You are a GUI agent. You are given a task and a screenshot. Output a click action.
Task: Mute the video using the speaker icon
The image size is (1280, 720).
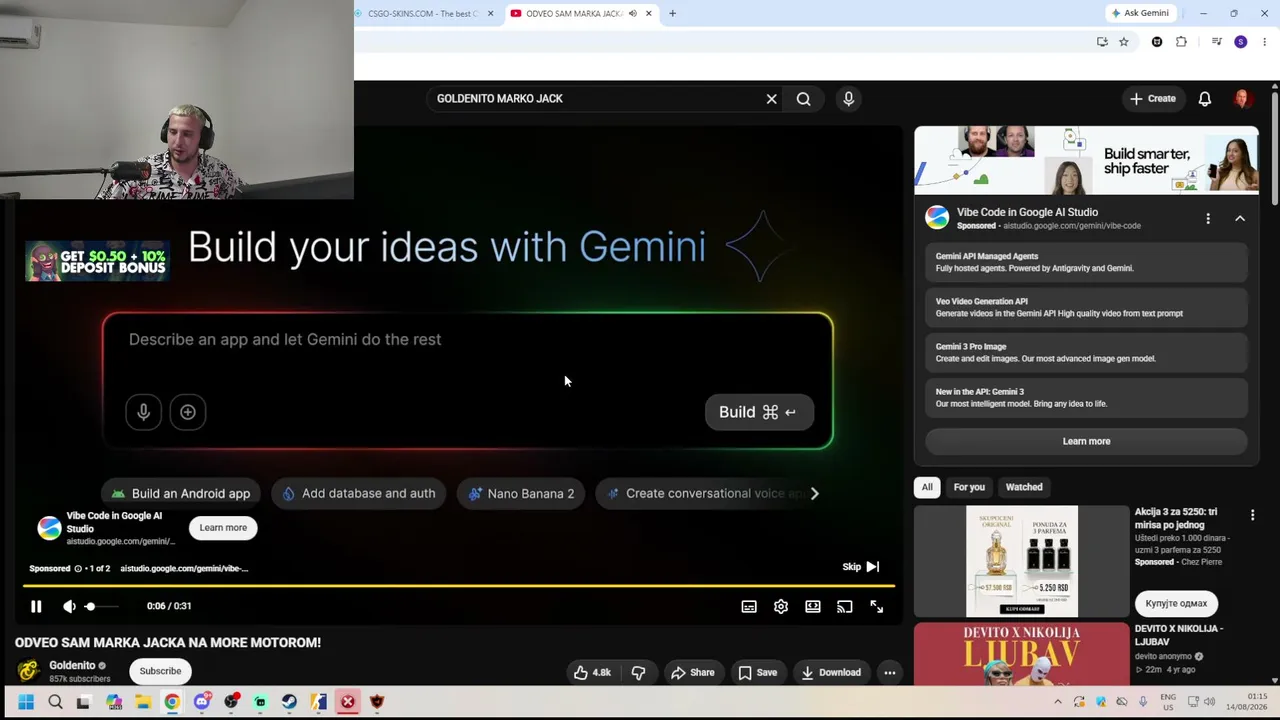(69, 606)
